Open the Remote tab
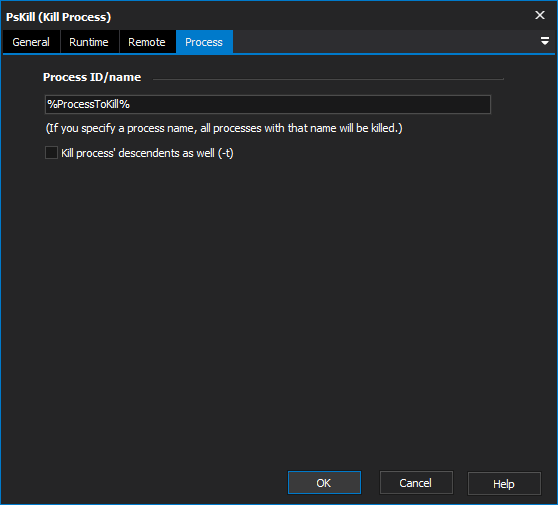This screenshot has width=558, height=505. click(x=147, y=42)
